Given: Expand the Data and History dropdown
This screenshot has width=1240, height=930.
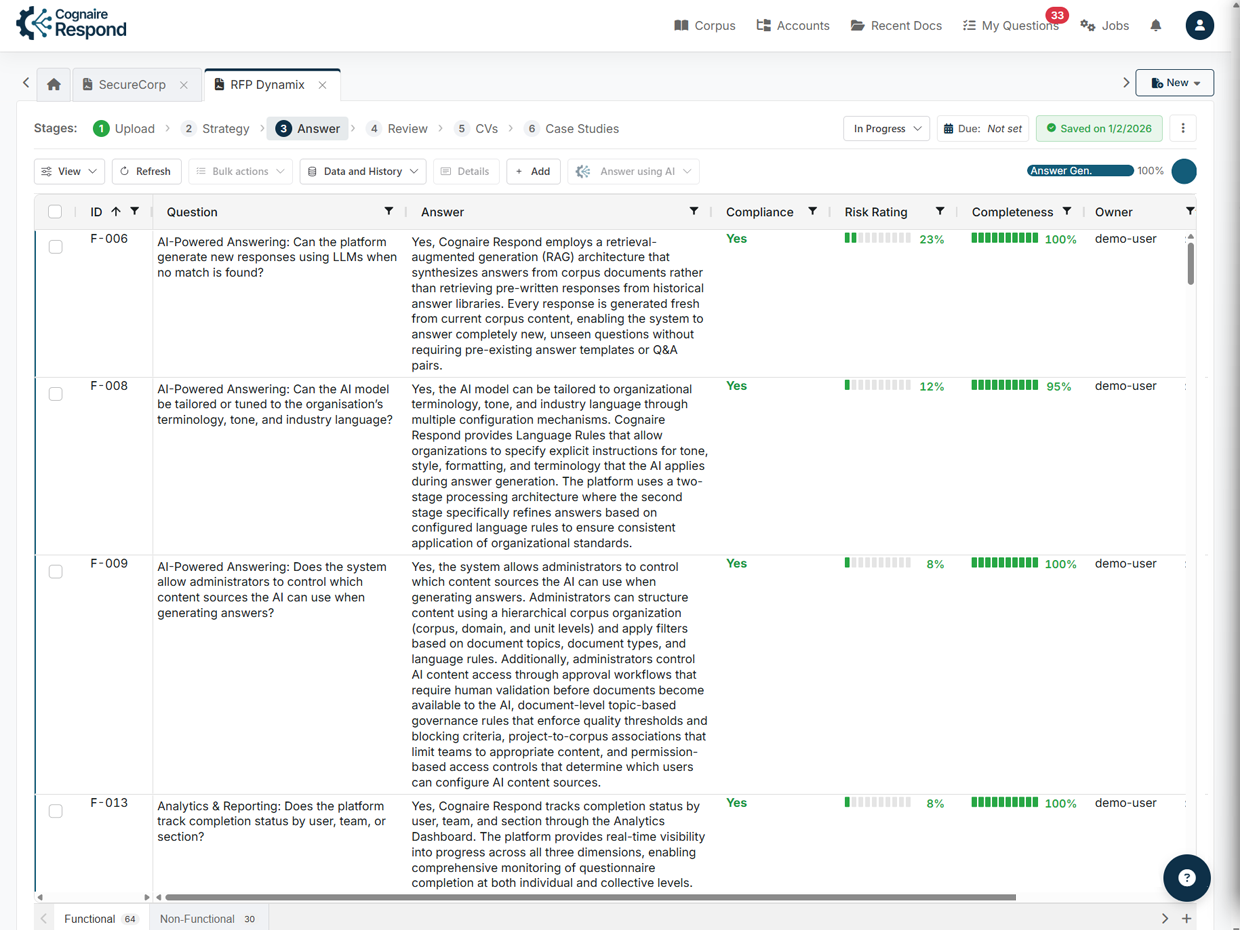Looking at the screenshot, I should point(362,171).
